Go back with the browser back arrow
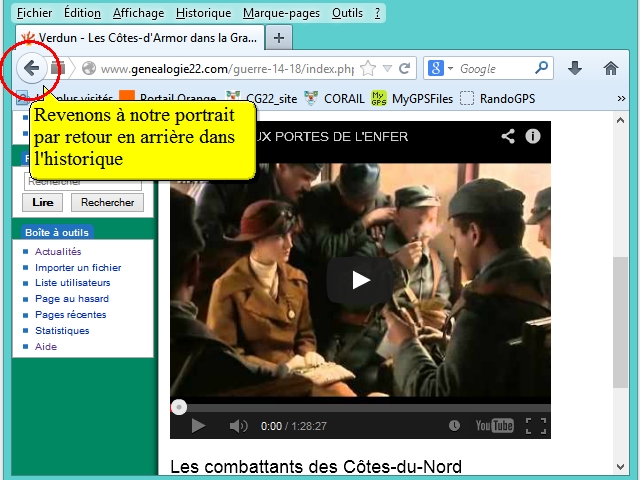The width and height of the screenshot is (640, 480). 31,68
